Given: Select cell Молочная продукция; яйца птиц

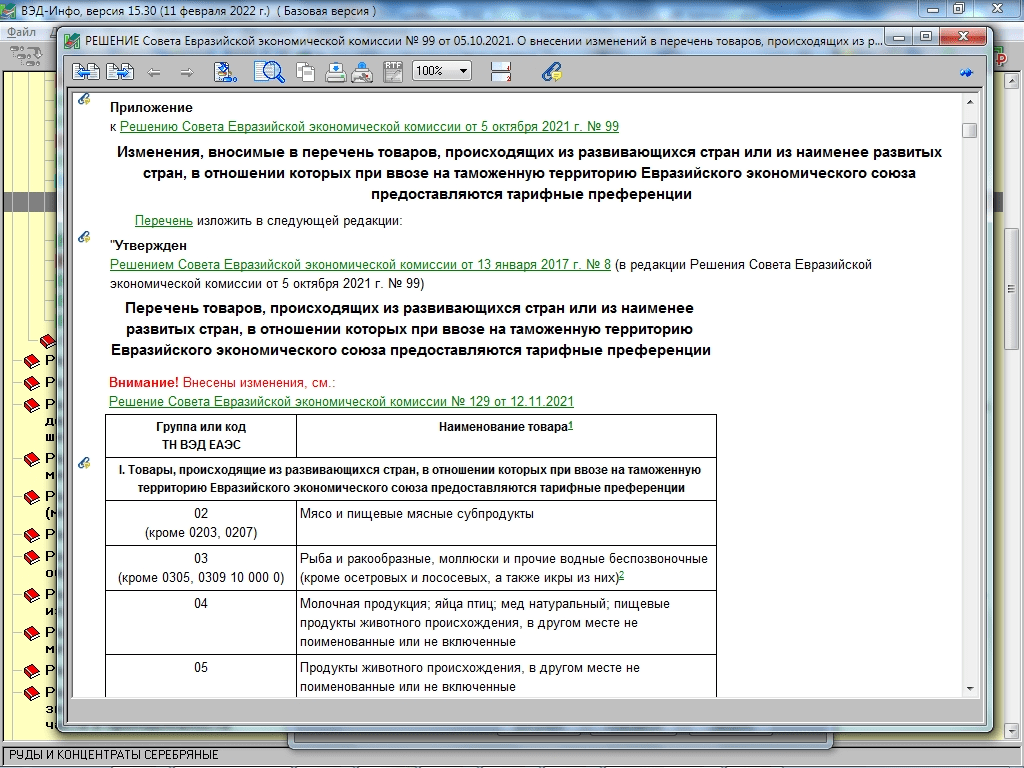Looking at the screenshot, I should [506, 622].
